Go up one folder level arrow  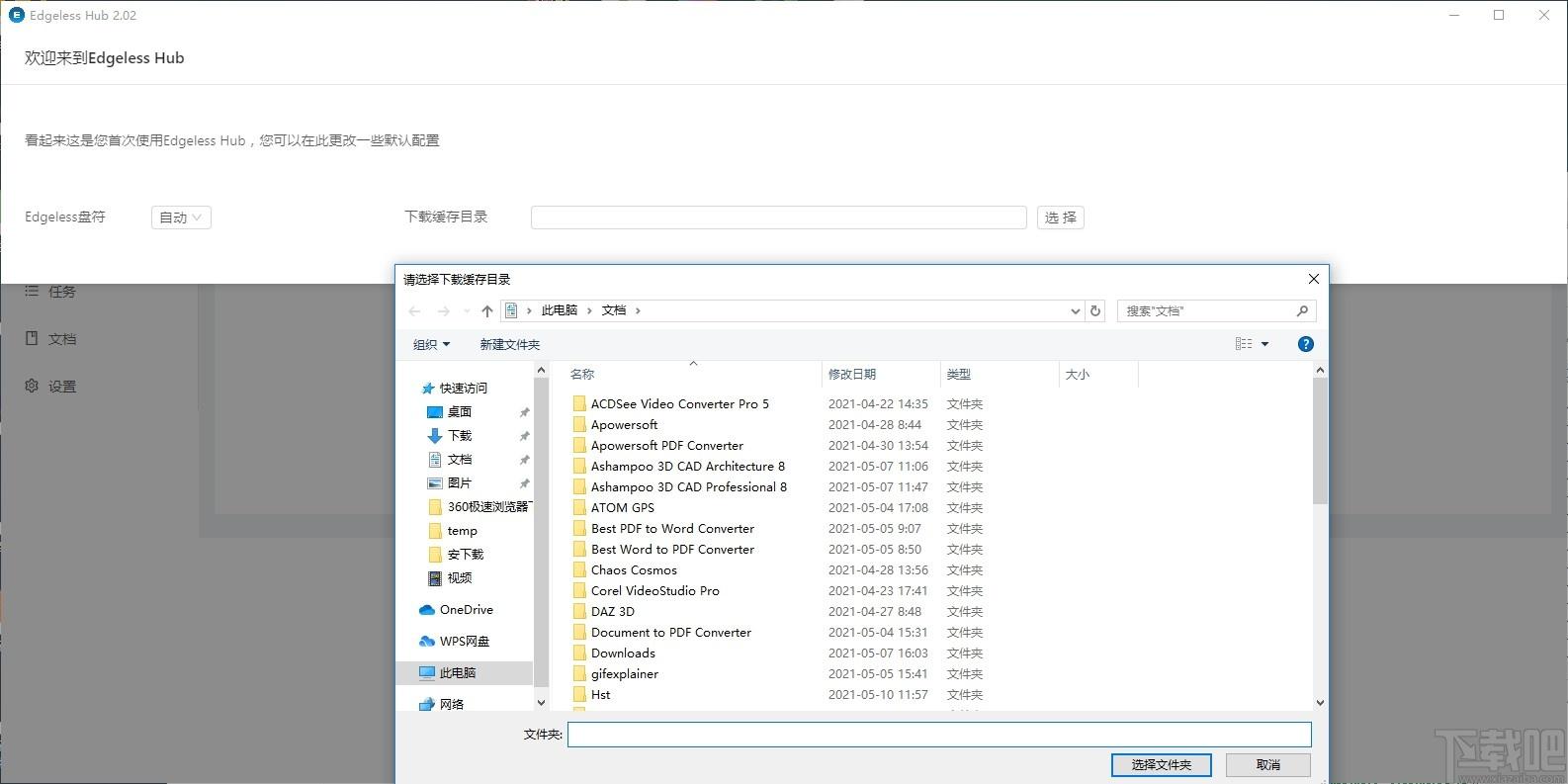(486, 310)
